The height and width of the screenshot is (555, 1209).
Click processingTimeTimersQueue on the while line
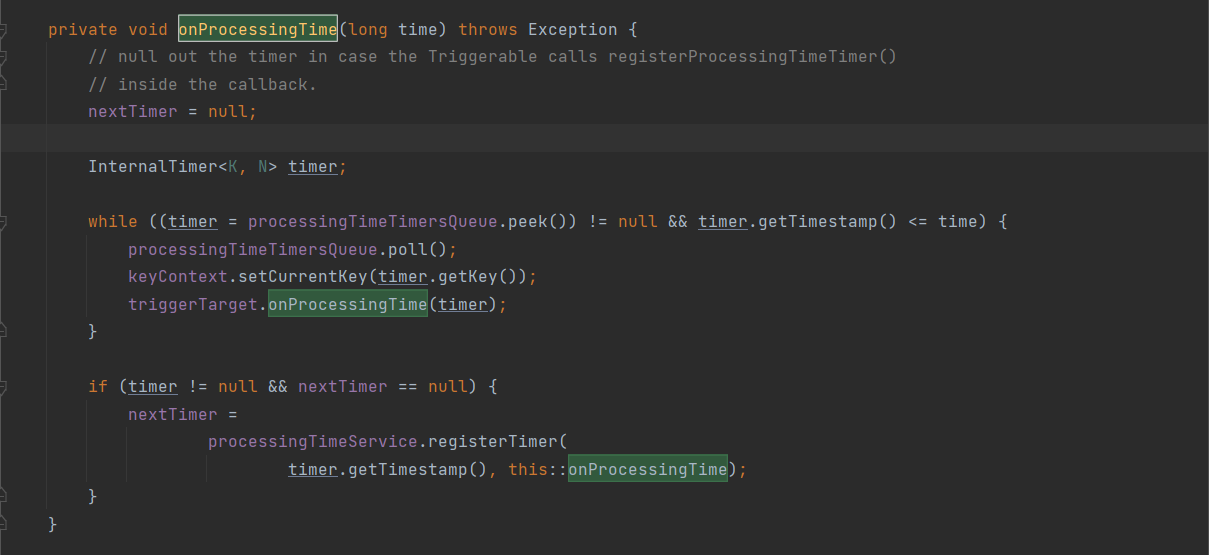(x=373, y=221)
